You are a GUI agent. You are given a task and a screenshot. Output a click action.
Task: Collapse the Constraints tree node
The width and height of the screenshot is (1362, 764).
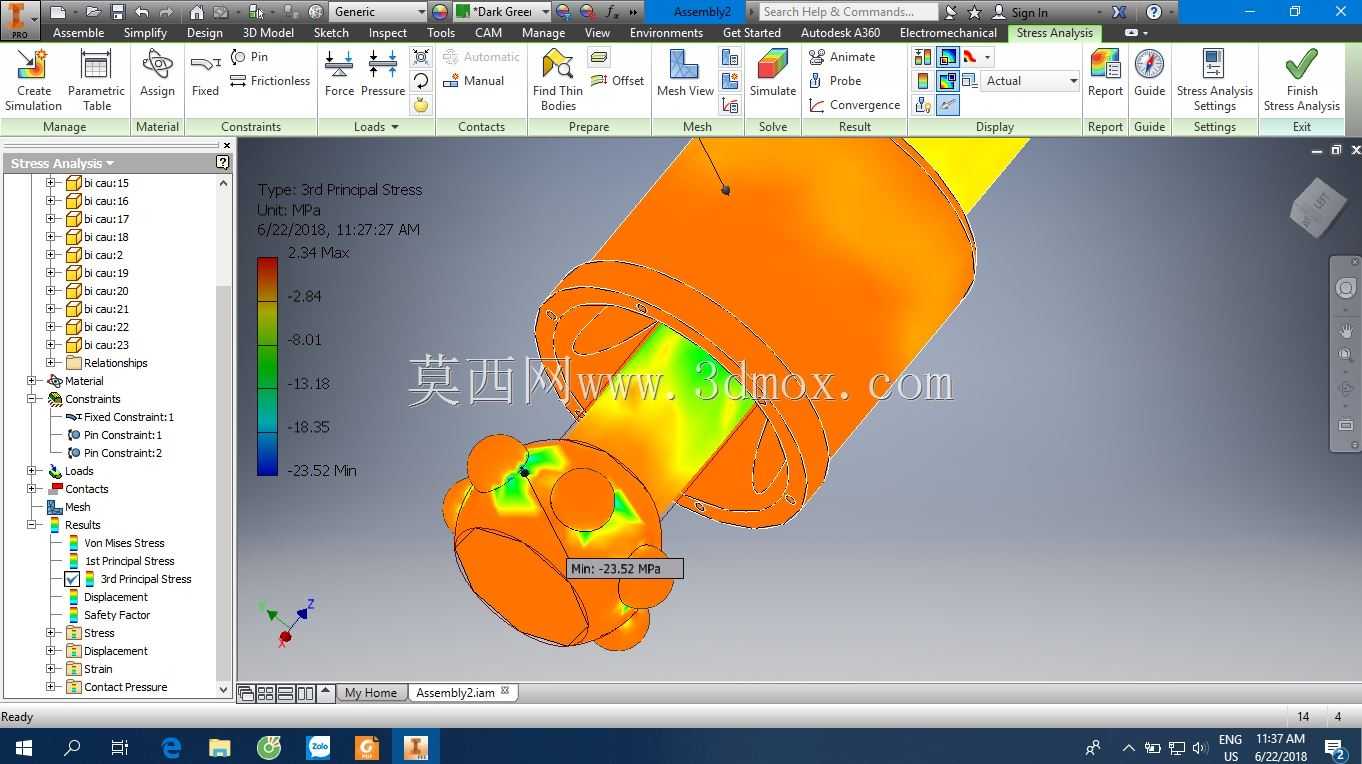pos(32,399)
